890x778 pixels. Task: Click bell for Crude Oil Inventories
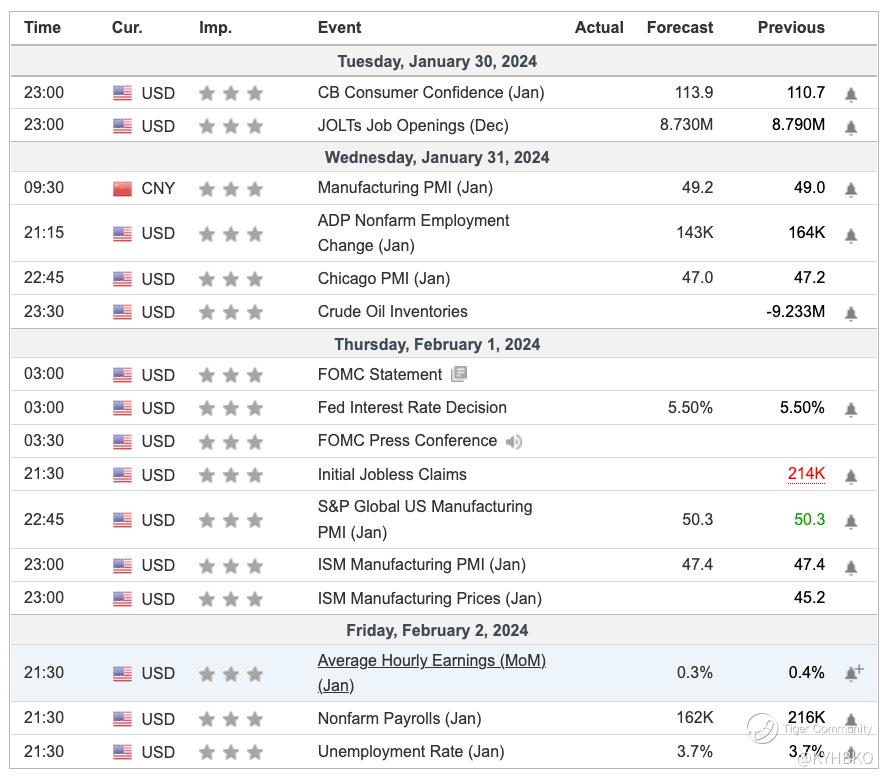tap(851, 313)
